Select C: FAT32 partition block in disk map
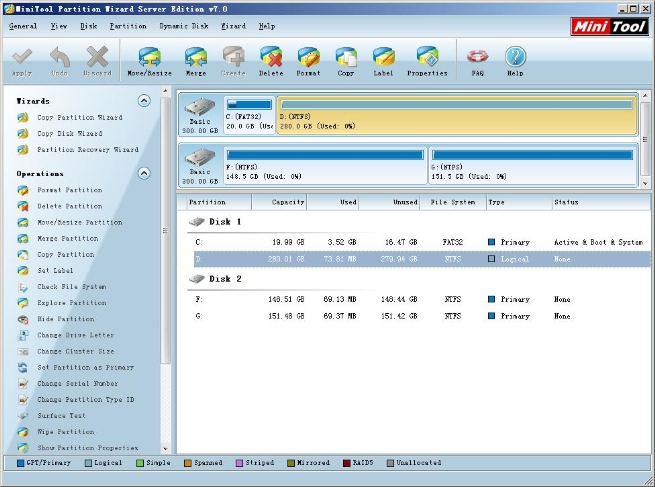Viewport: 655px width, 487px height. click(249, 115)
